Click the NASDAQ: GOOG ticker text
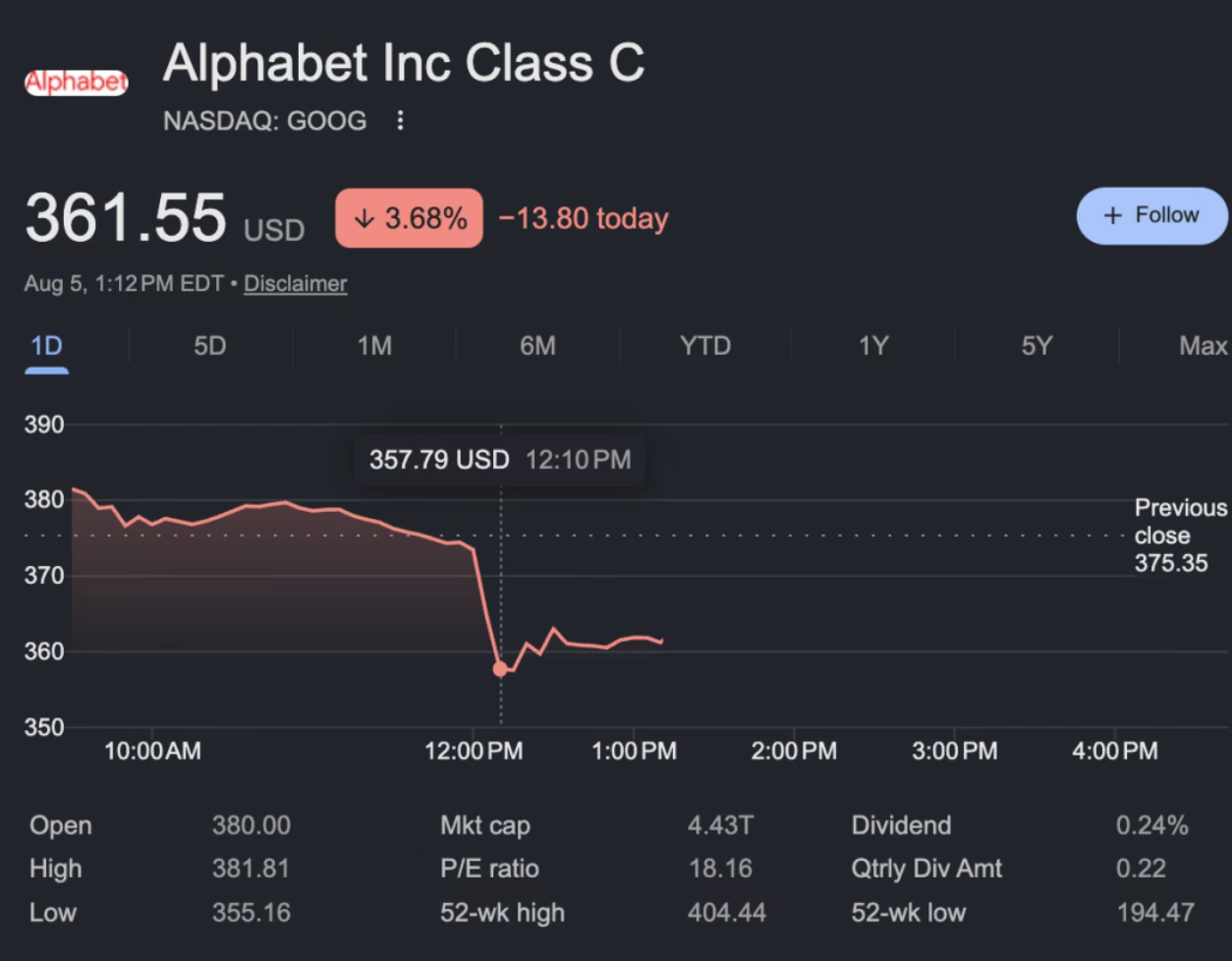Screen dimensions: 1232x961 pyautogui.click(x=265, y=121)
